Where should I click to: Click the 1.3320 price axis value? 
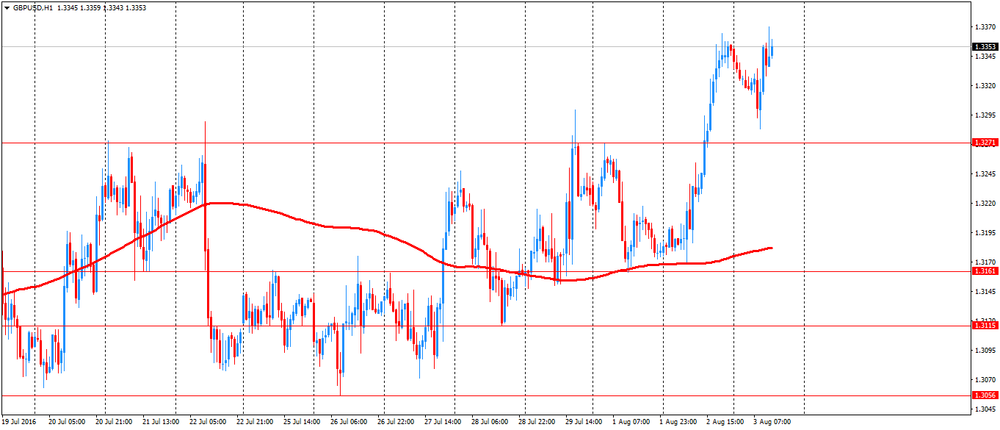(x=985, y=86)
